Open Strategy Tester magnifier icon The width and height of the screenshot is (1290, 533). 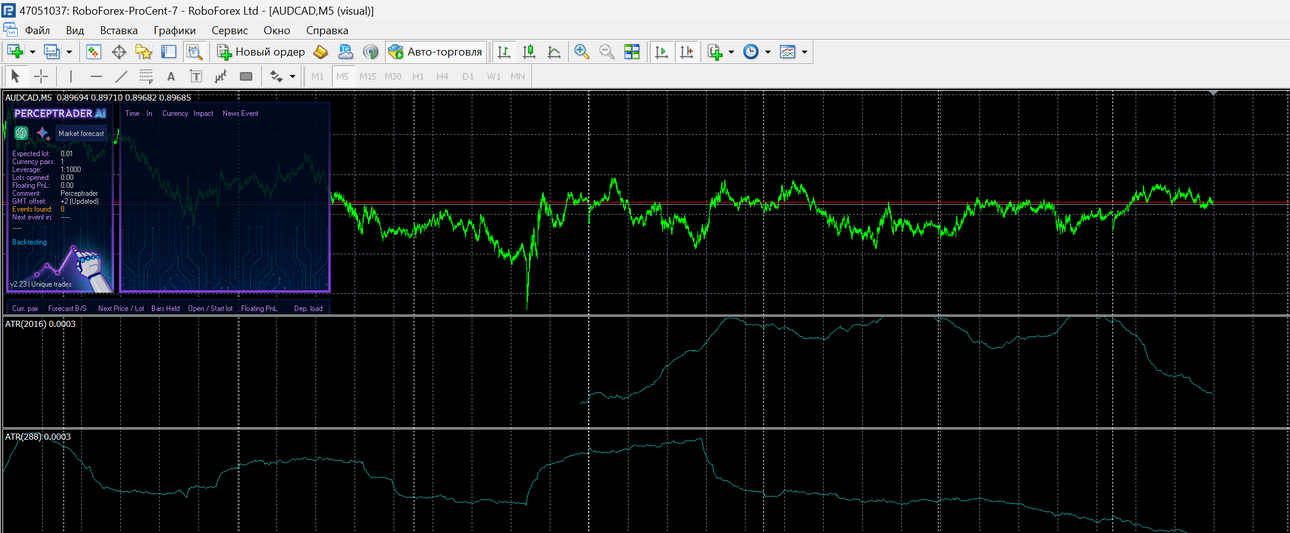[x=194, y=51]
